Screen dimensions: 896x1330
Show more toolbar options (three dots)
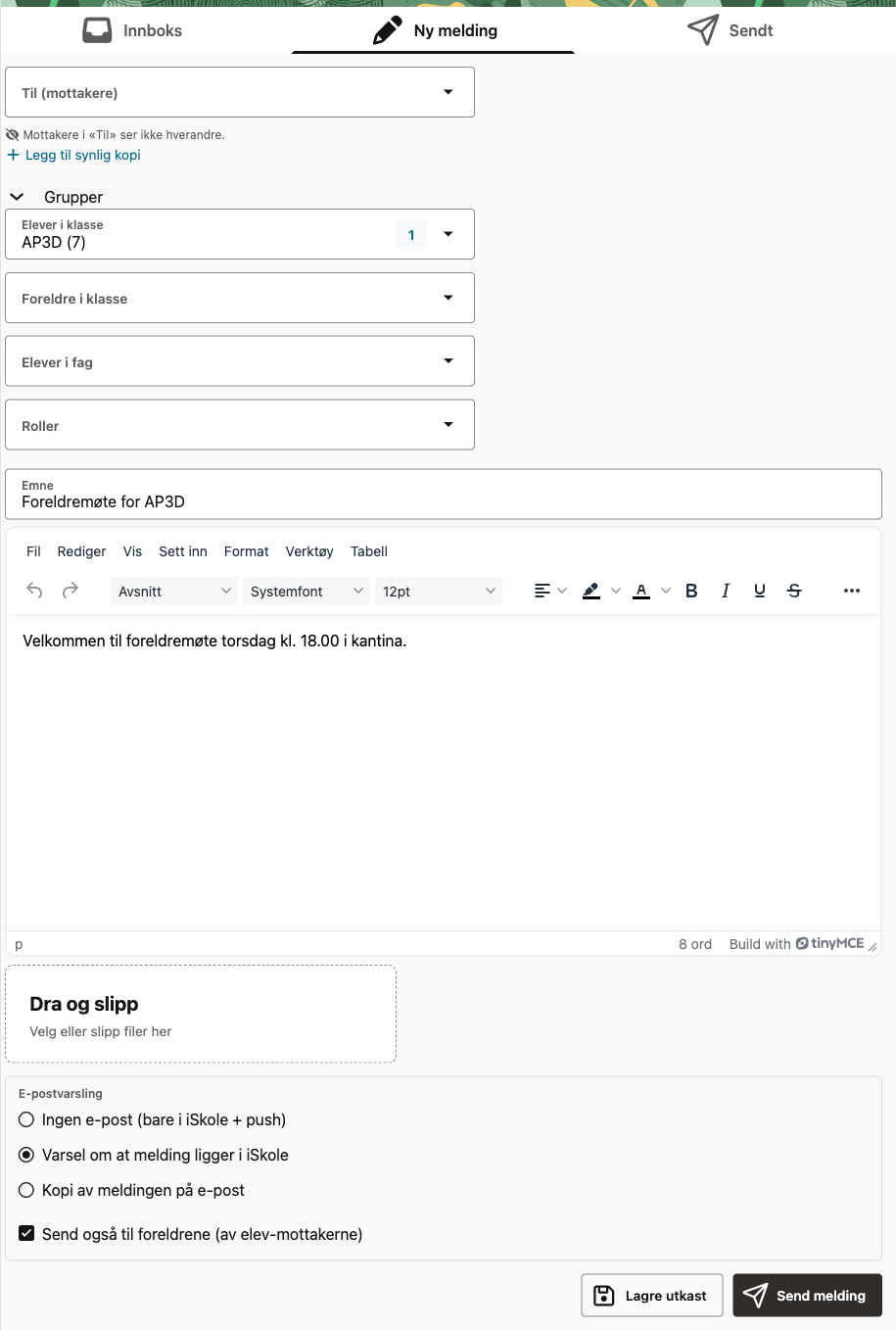point(852,591)
